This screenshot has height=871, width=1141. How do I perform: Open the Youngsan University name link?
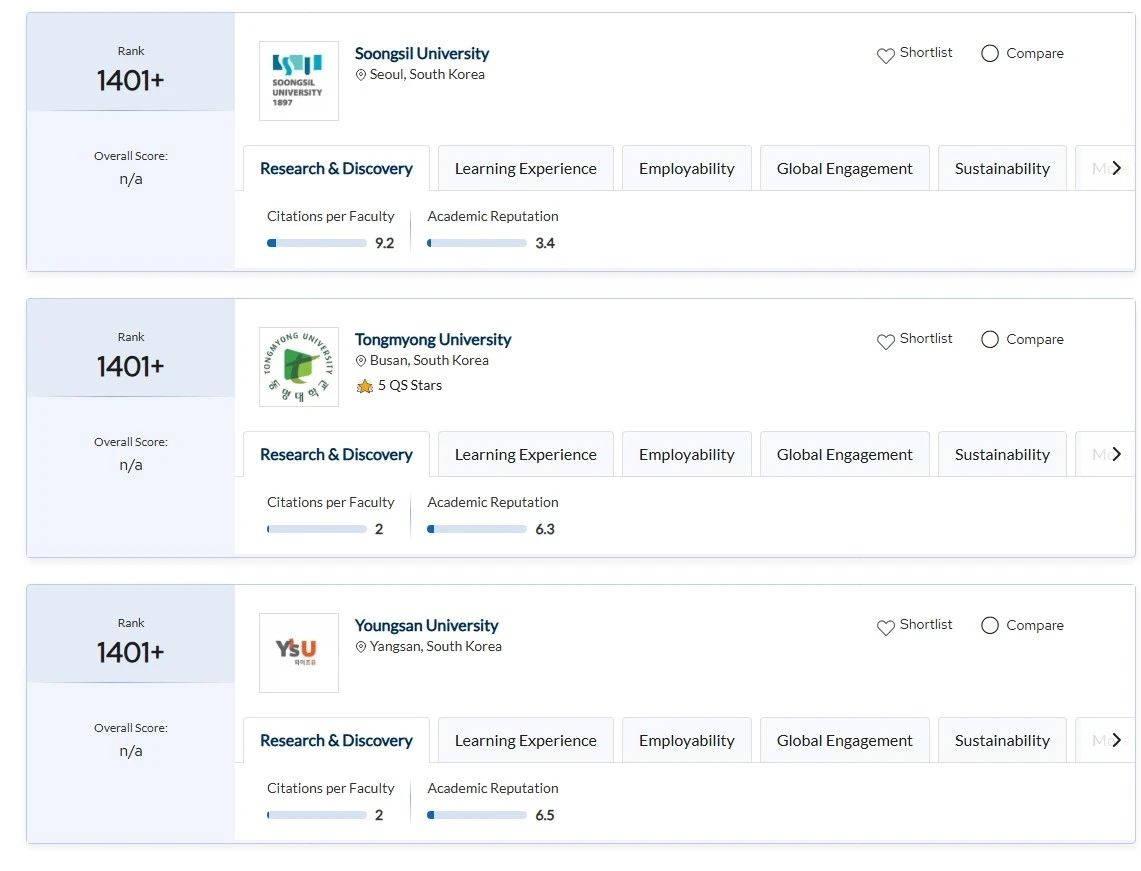(426, 625)
